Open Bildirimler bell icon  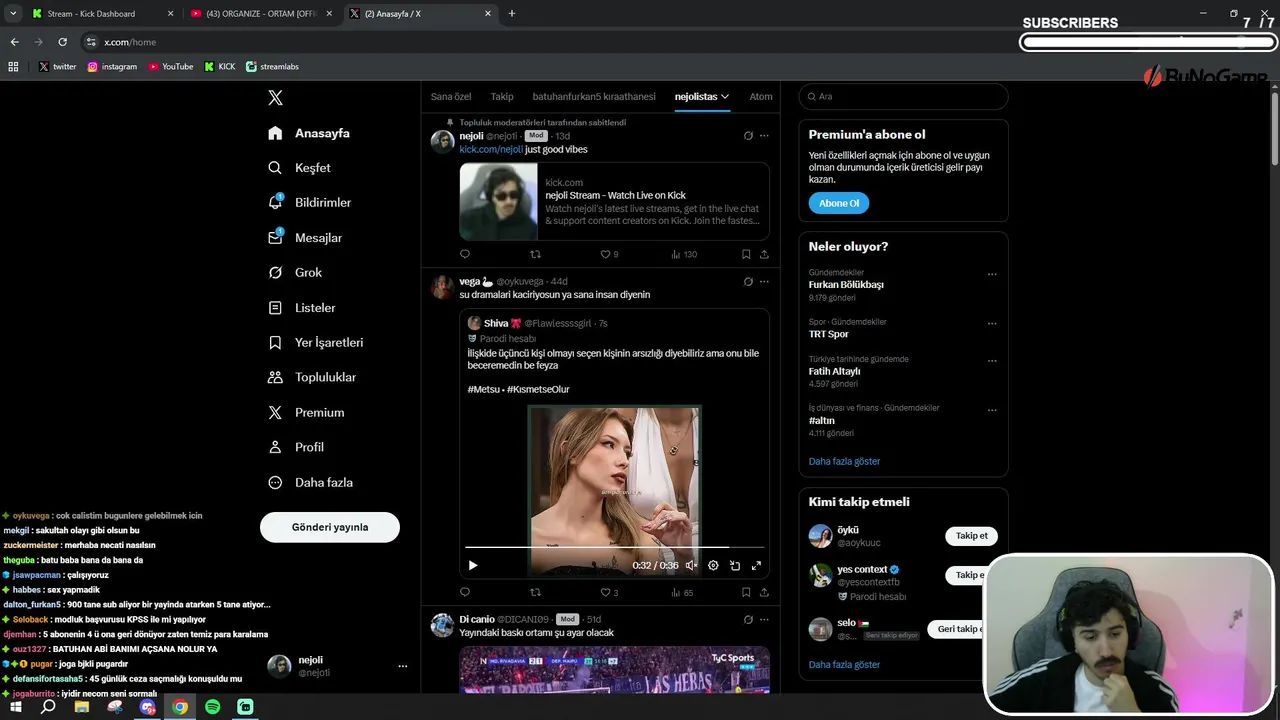pos(275,202)
